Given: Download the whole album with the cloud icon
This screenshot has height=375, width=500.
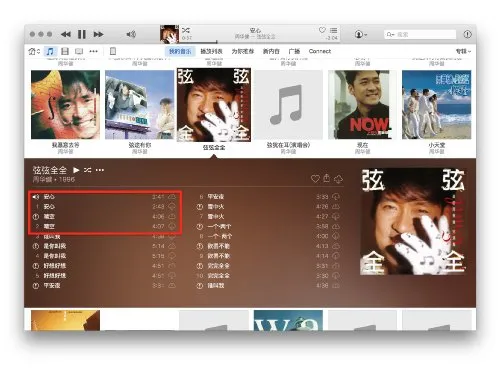Looking at the screenshot, I should (x=338, y=179).
